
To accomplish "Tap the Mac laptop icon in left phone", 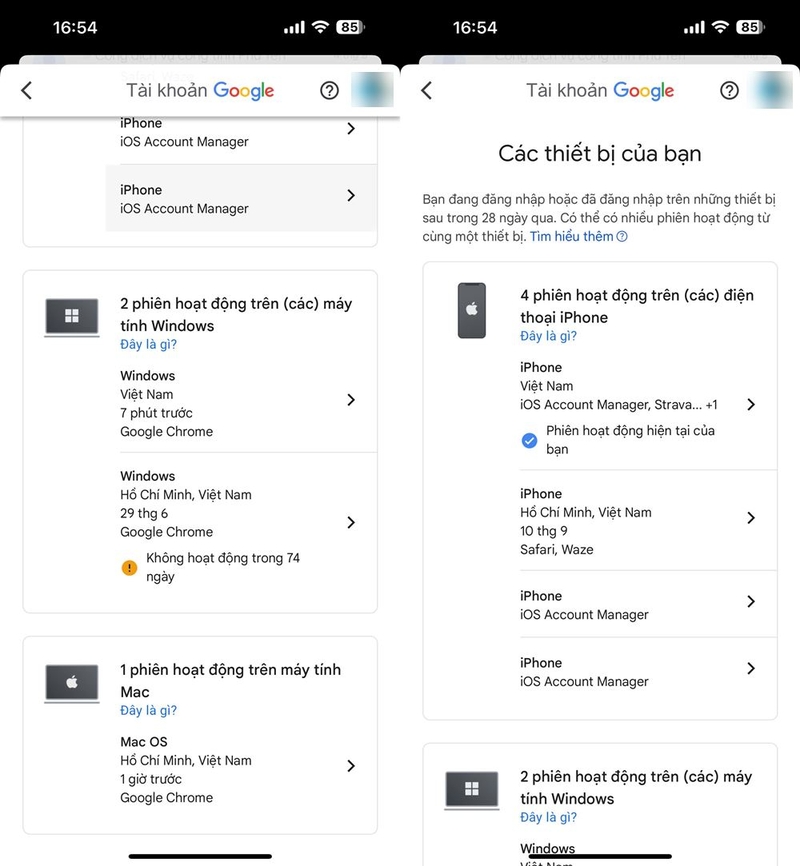I will click(x=72, y=683).
